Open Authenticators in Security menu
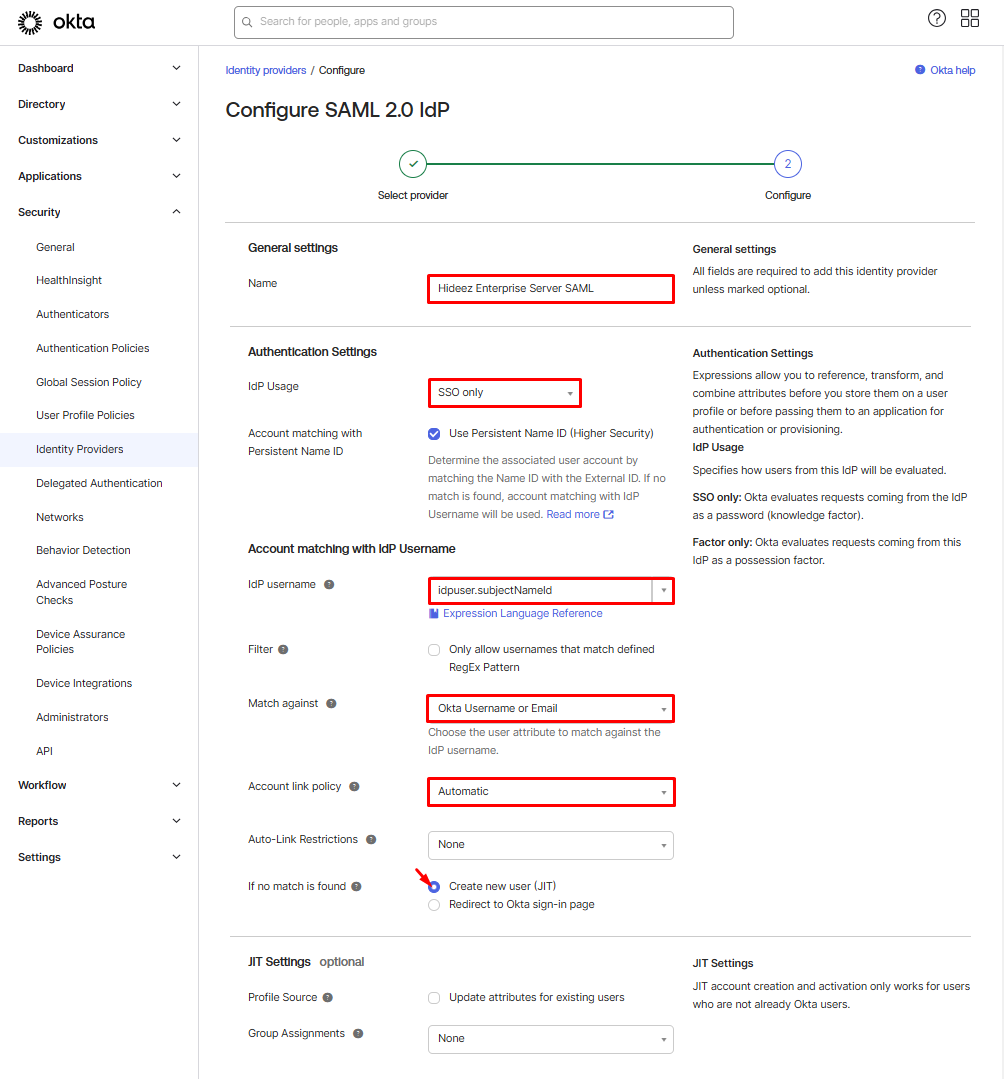1004x1079 pixels. click(72, 314)
